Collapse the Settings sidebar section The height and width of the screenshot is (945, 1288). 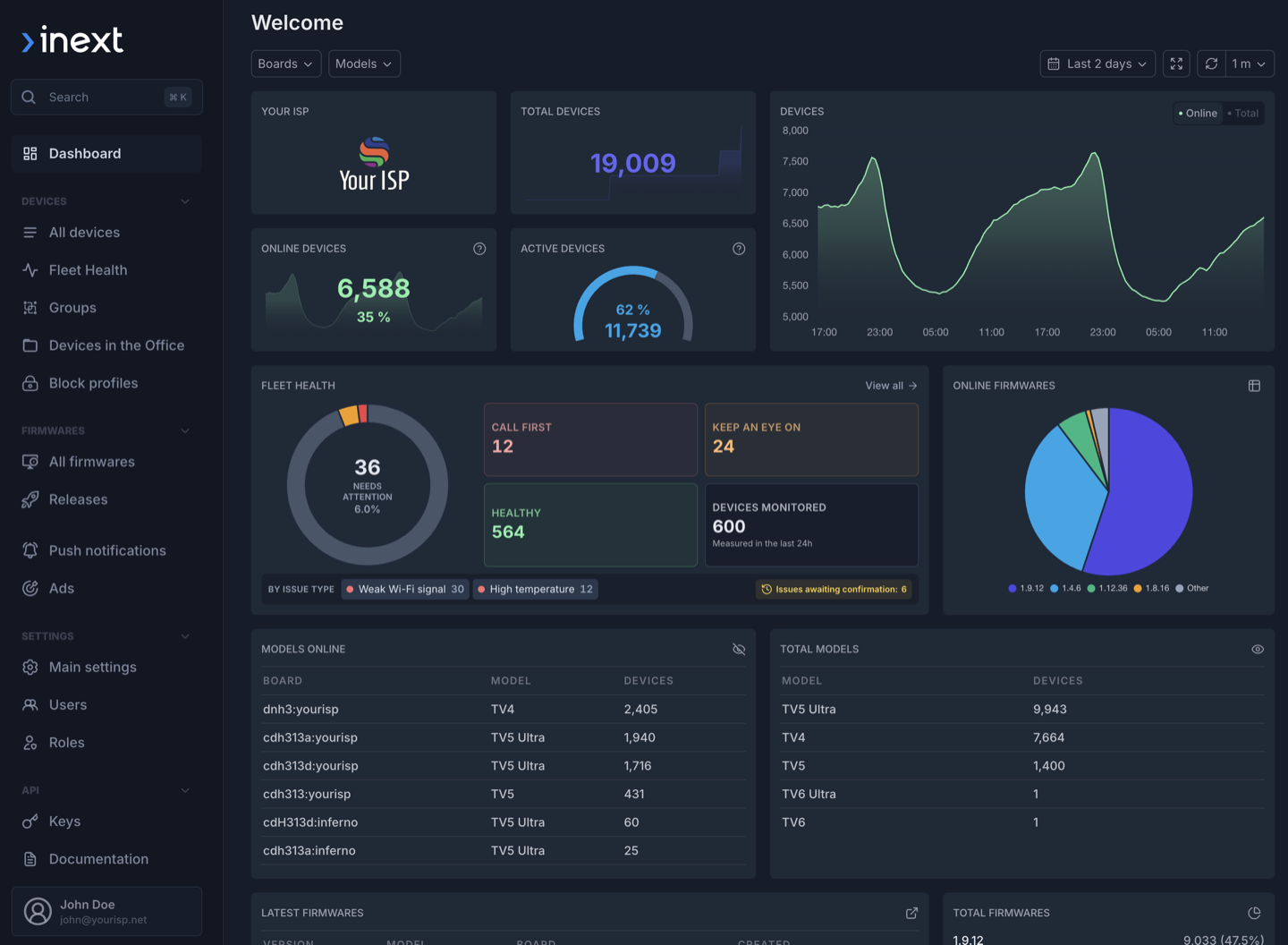click(x=185, y=636)
